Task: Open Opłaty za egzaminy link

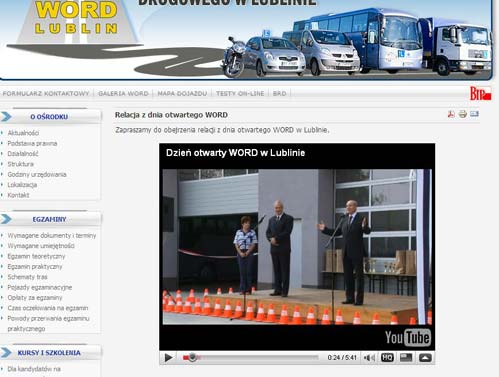Action: [35, 297]
